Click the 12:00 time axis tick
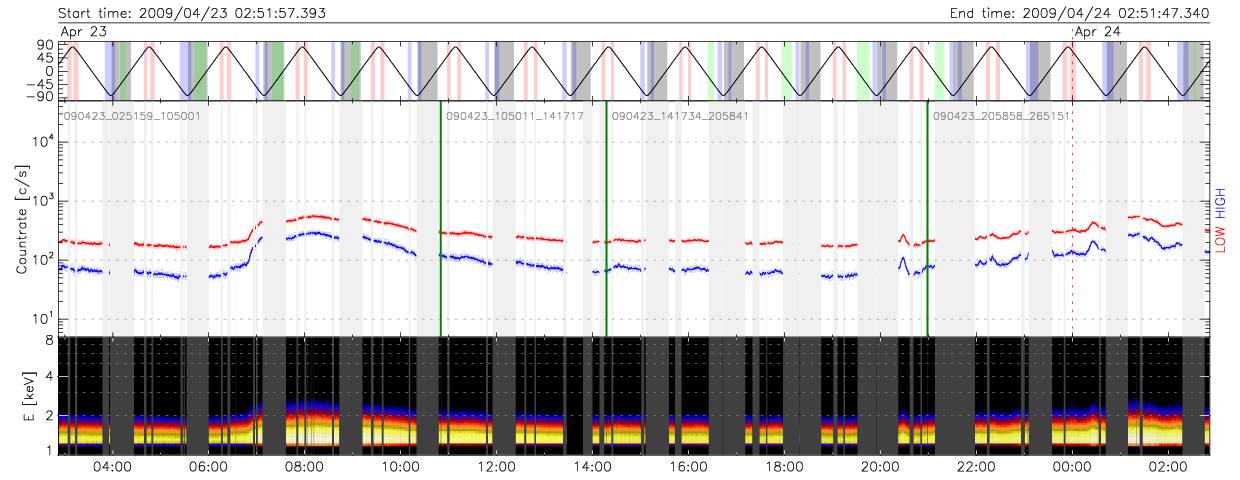The image size is (1240, 480). tap(496, 467)
